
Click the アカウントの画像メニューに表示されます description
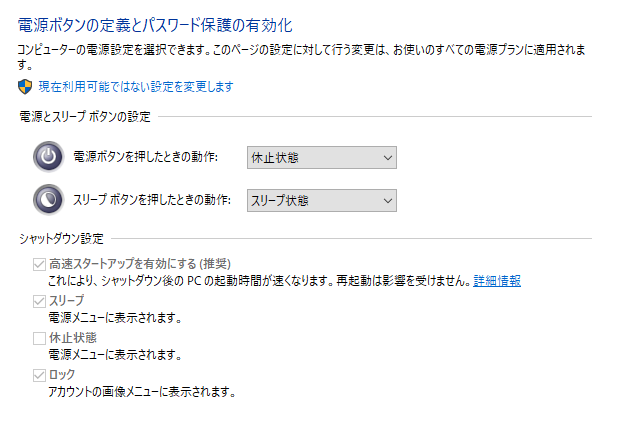pyautogui.click(x=142, y=392)
